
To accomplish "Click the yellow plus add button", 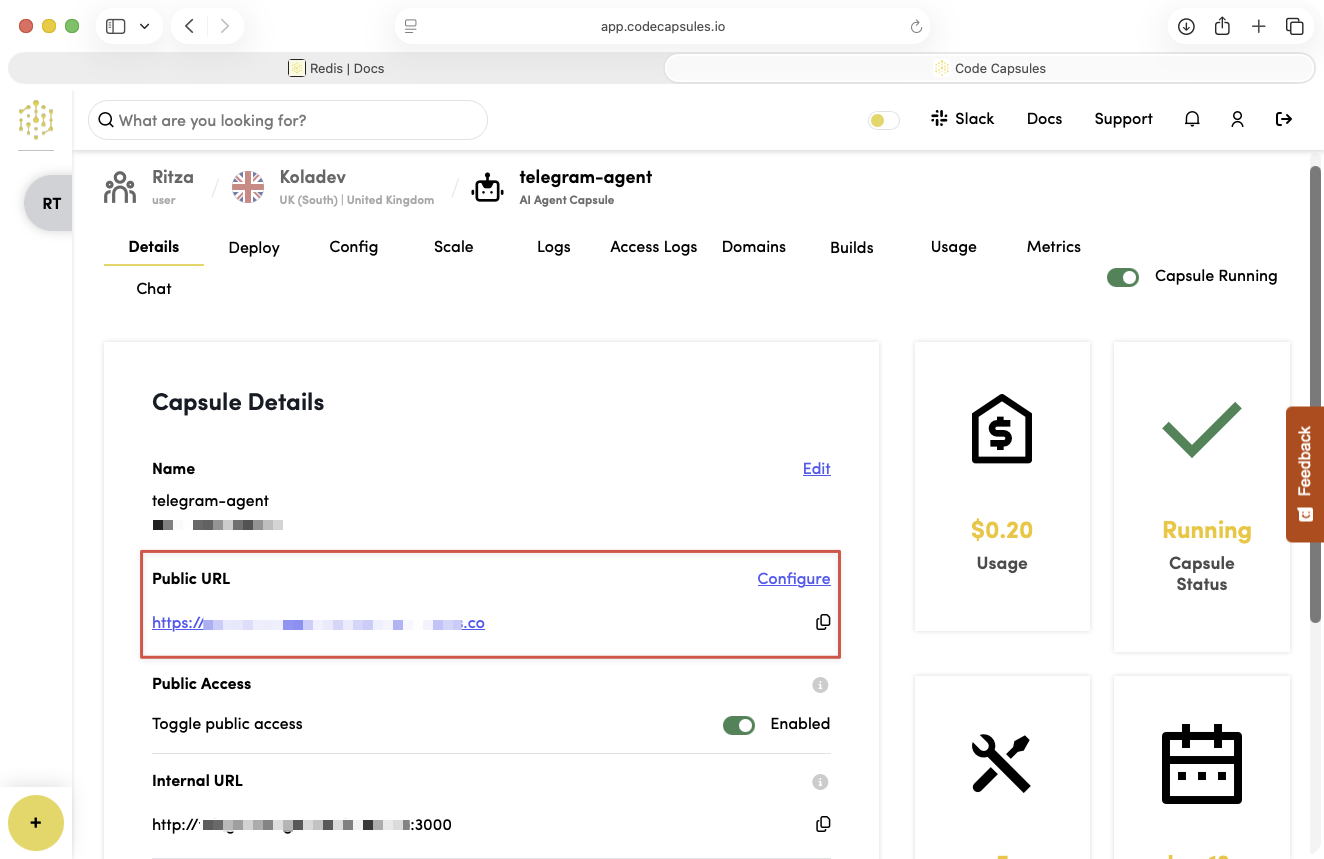I will 36,823.
